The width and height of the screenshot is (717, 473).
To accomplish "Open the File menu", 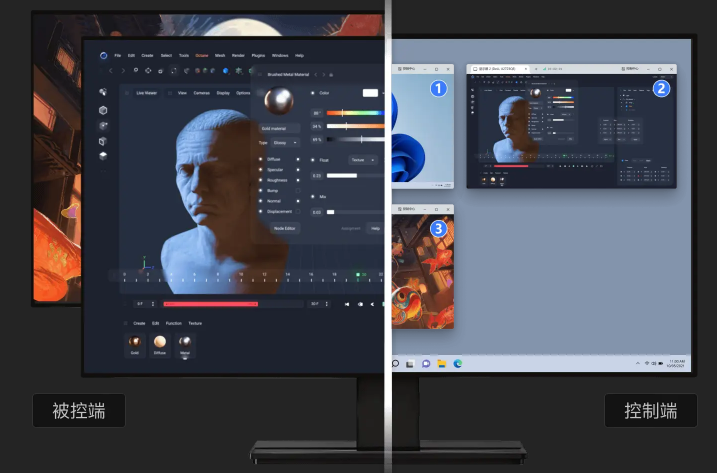I will (x=118, y=55).
